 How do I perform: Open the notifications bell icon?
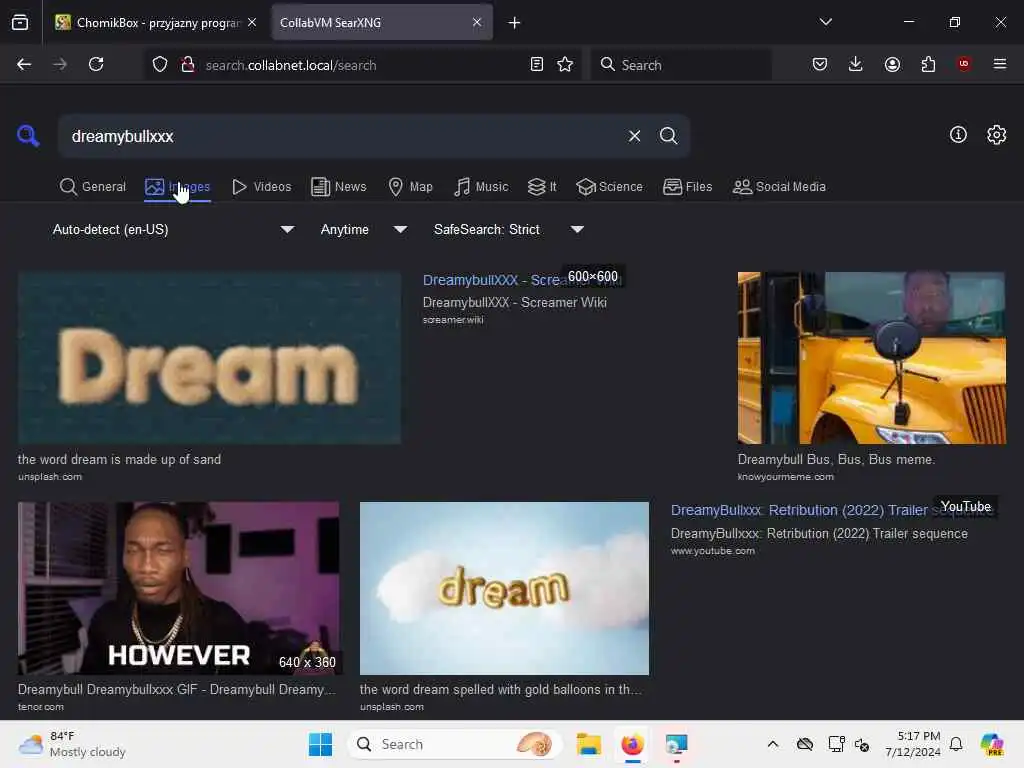[x=956, y=744]
